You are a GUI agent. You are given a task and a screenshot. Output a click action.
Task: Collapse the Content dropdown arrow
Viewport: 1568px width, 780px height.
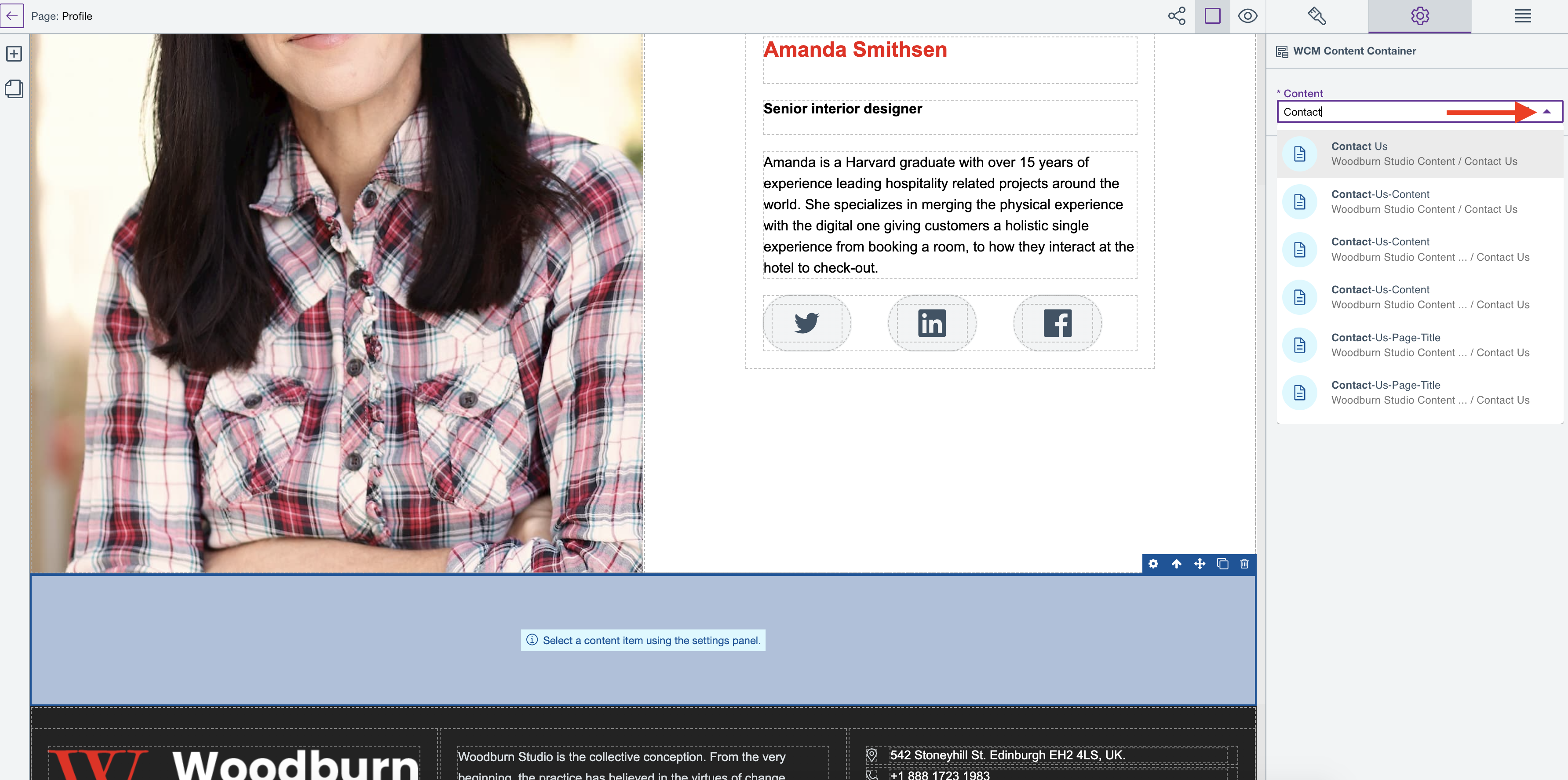[1547, 111]
